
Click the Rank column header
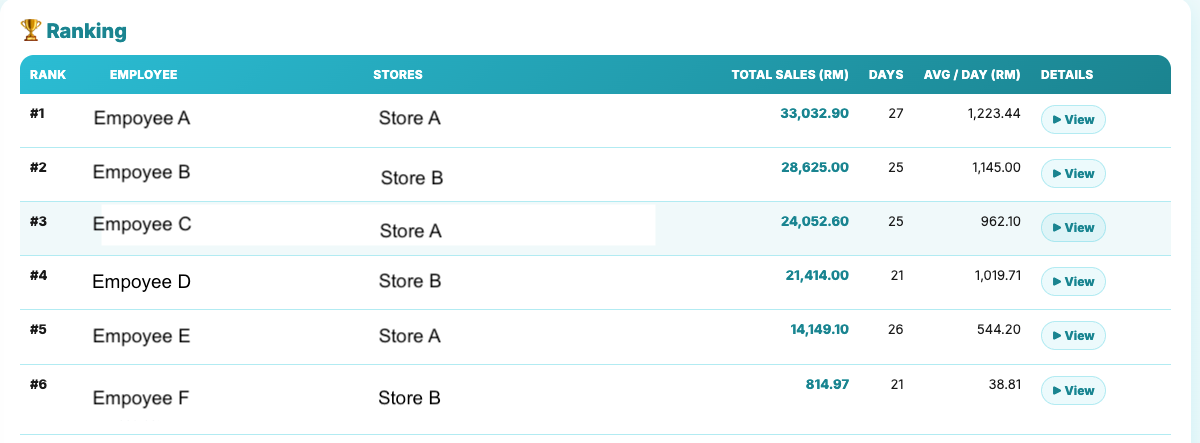tap(48, 75)
